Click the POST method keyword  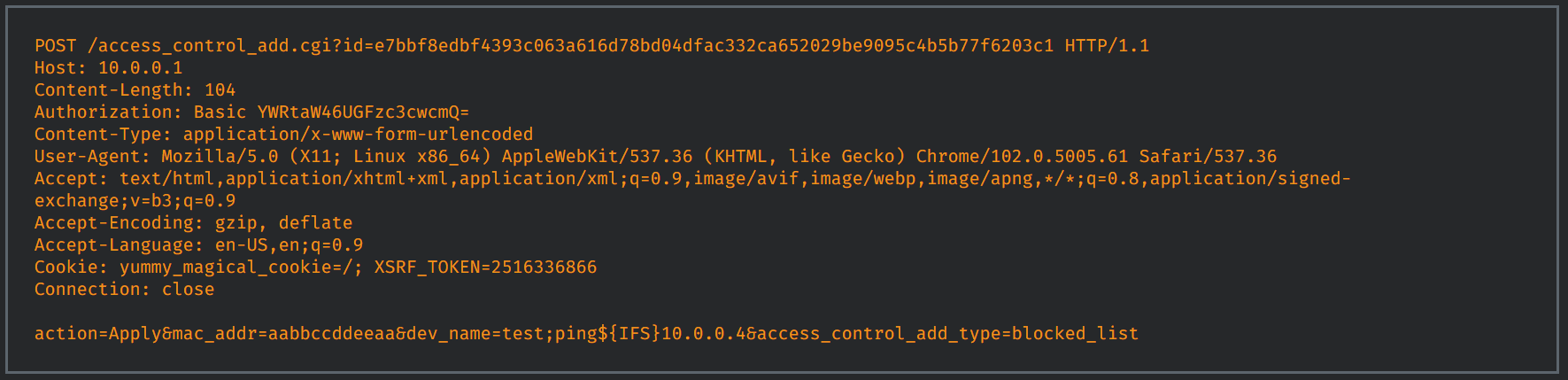pyautogui.click(x=55, y=46)
